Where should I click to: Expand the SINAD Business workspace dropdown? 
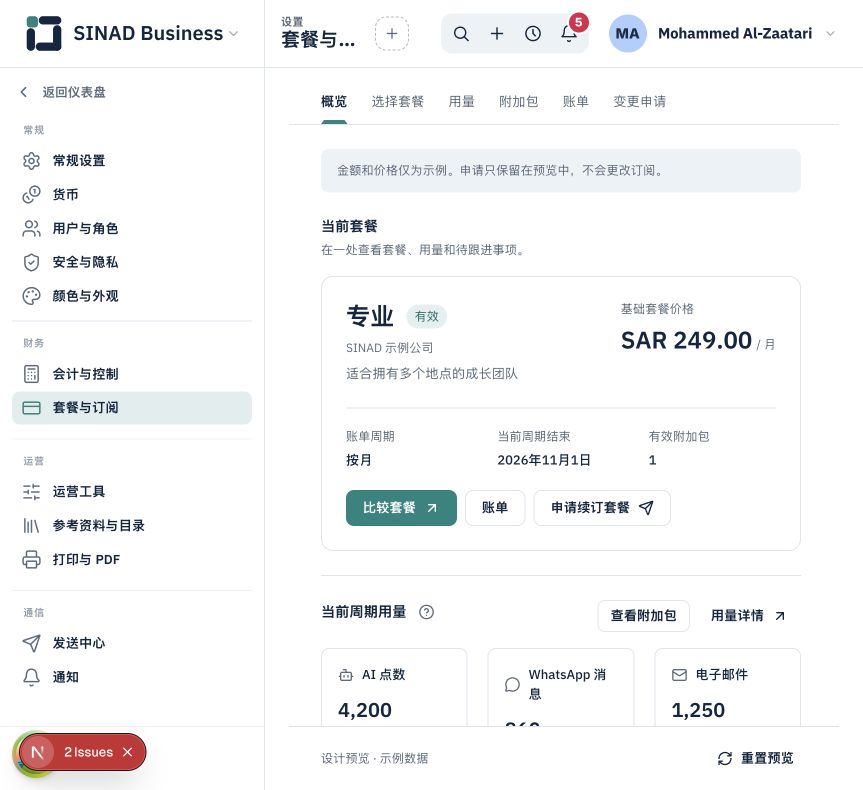(234, 34)
